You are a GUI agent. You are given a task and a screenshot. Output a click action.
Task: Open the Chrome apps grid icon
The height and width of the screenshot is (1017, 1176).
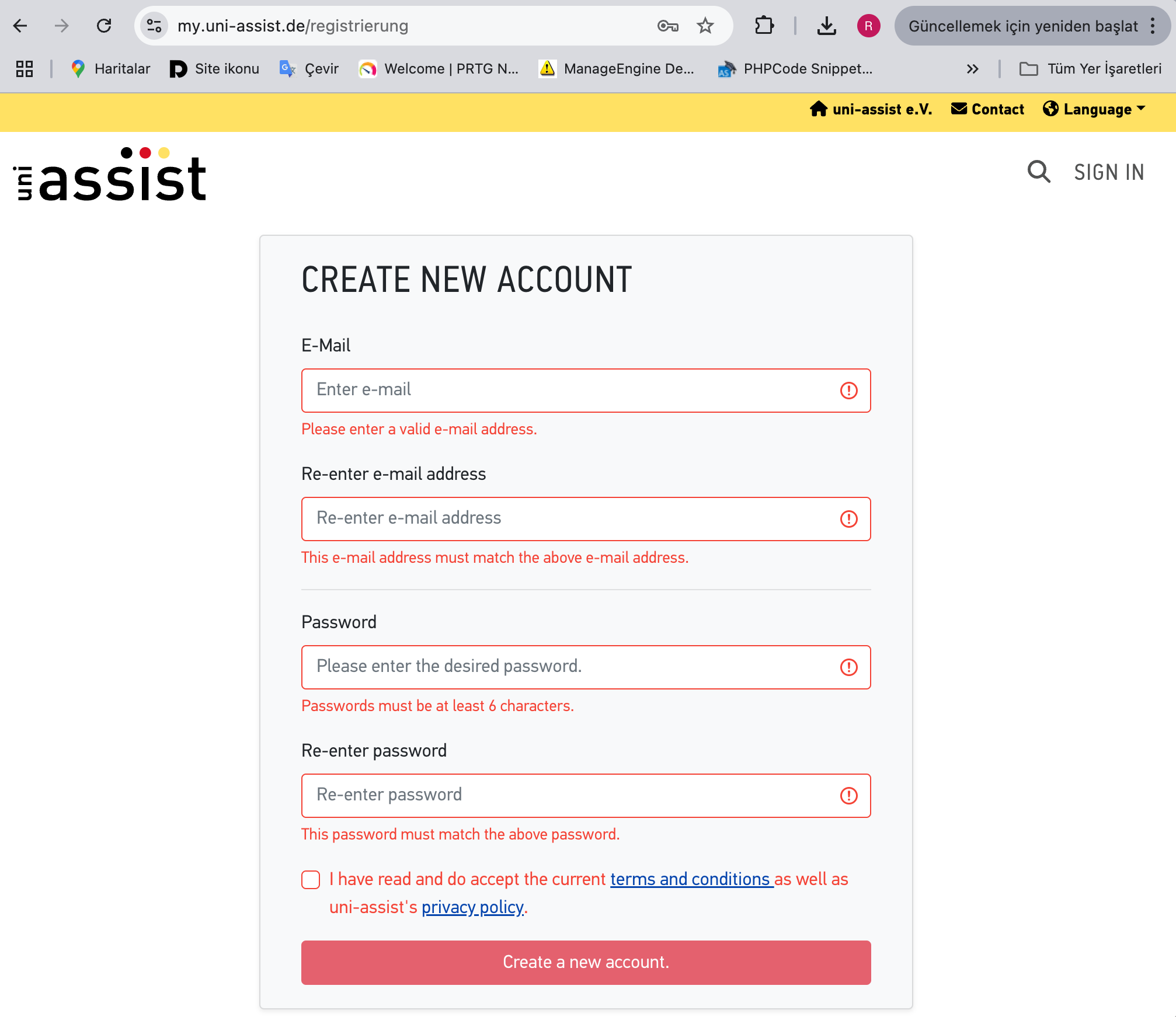(25, 69)
